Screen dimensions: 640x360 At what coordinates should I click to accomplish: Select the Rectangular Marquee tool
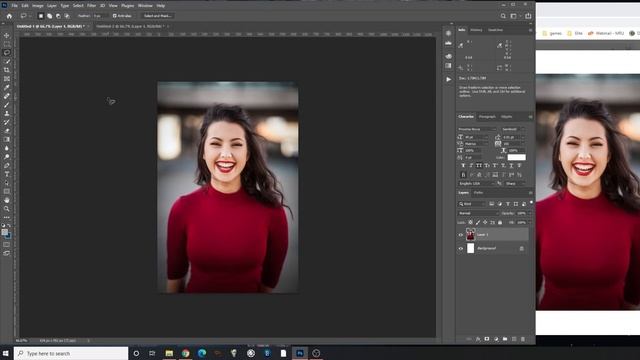click(7, 44)
